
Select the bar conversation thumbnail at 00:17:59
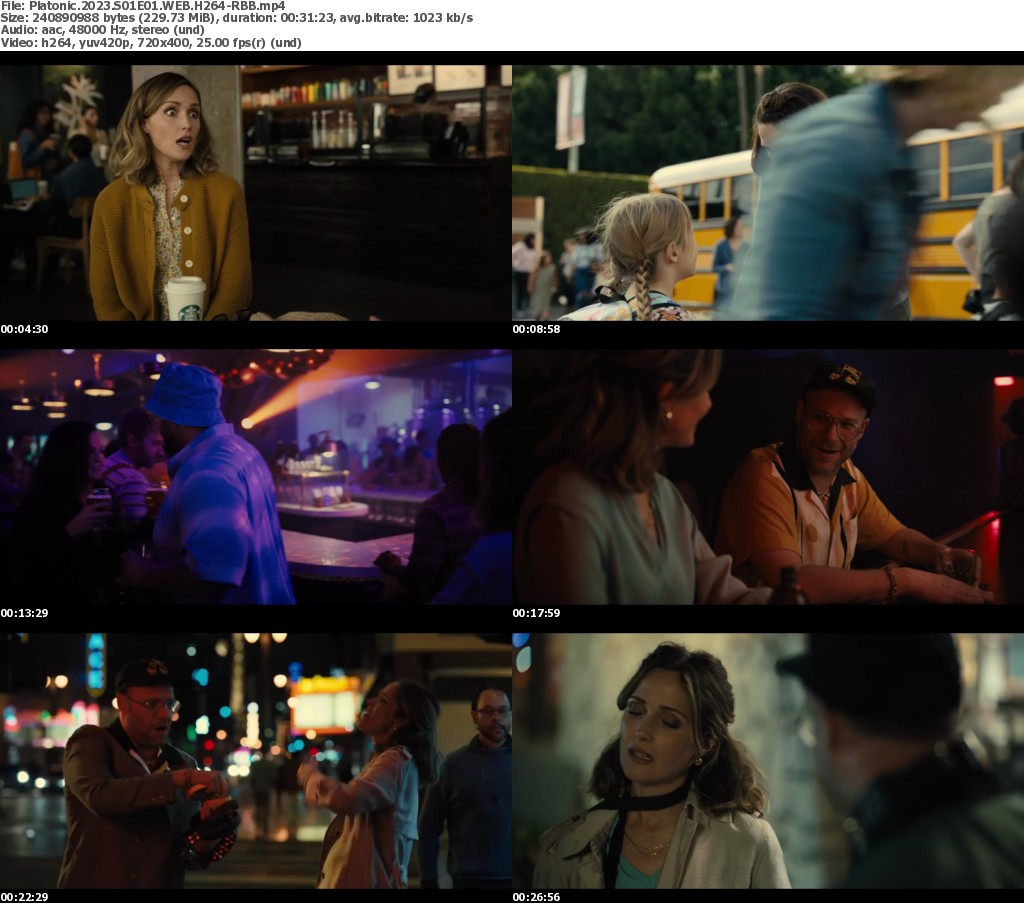tap(768, 477)
